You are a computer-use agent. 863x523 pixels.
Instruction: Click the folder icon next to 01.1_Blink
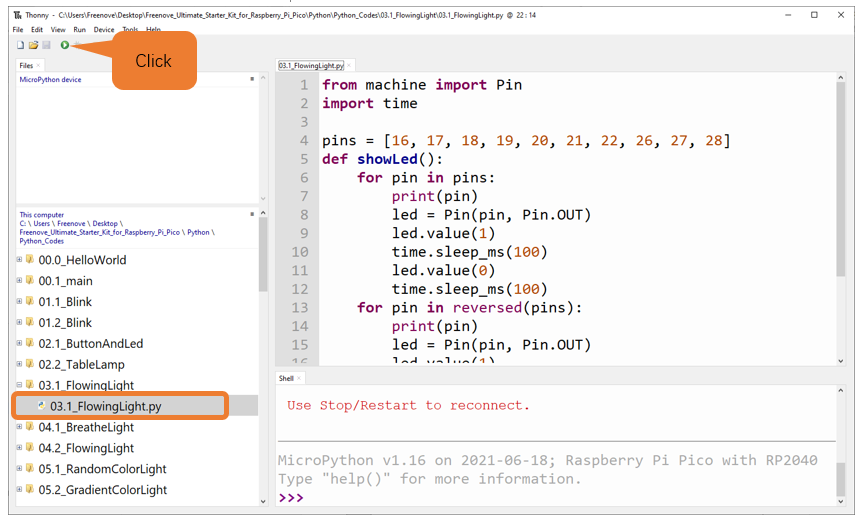(30, 301)
